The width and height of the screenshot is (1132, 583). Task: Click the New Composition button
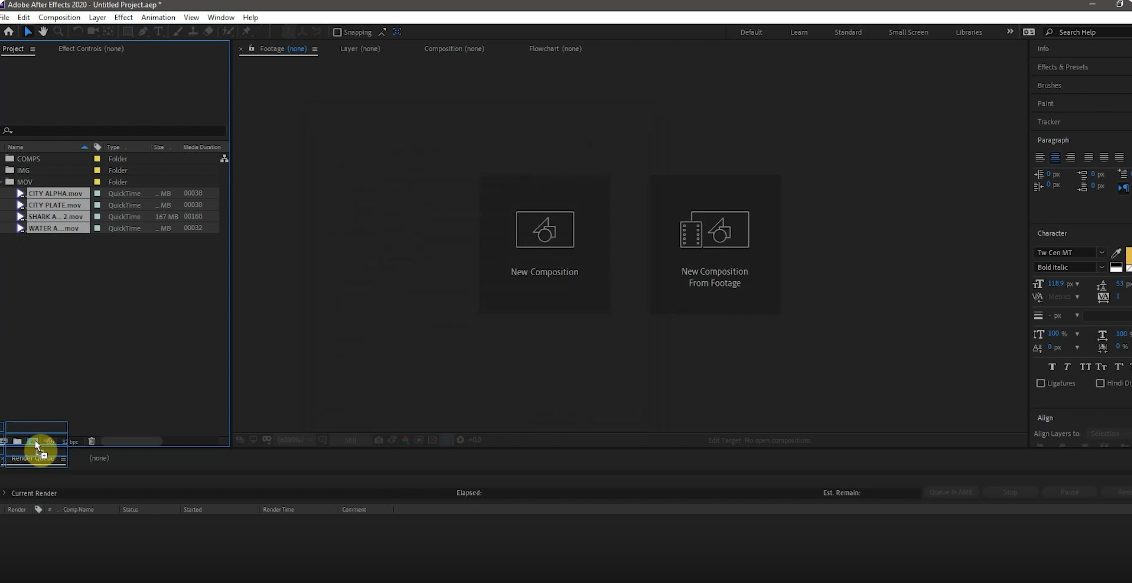[544, 244]
